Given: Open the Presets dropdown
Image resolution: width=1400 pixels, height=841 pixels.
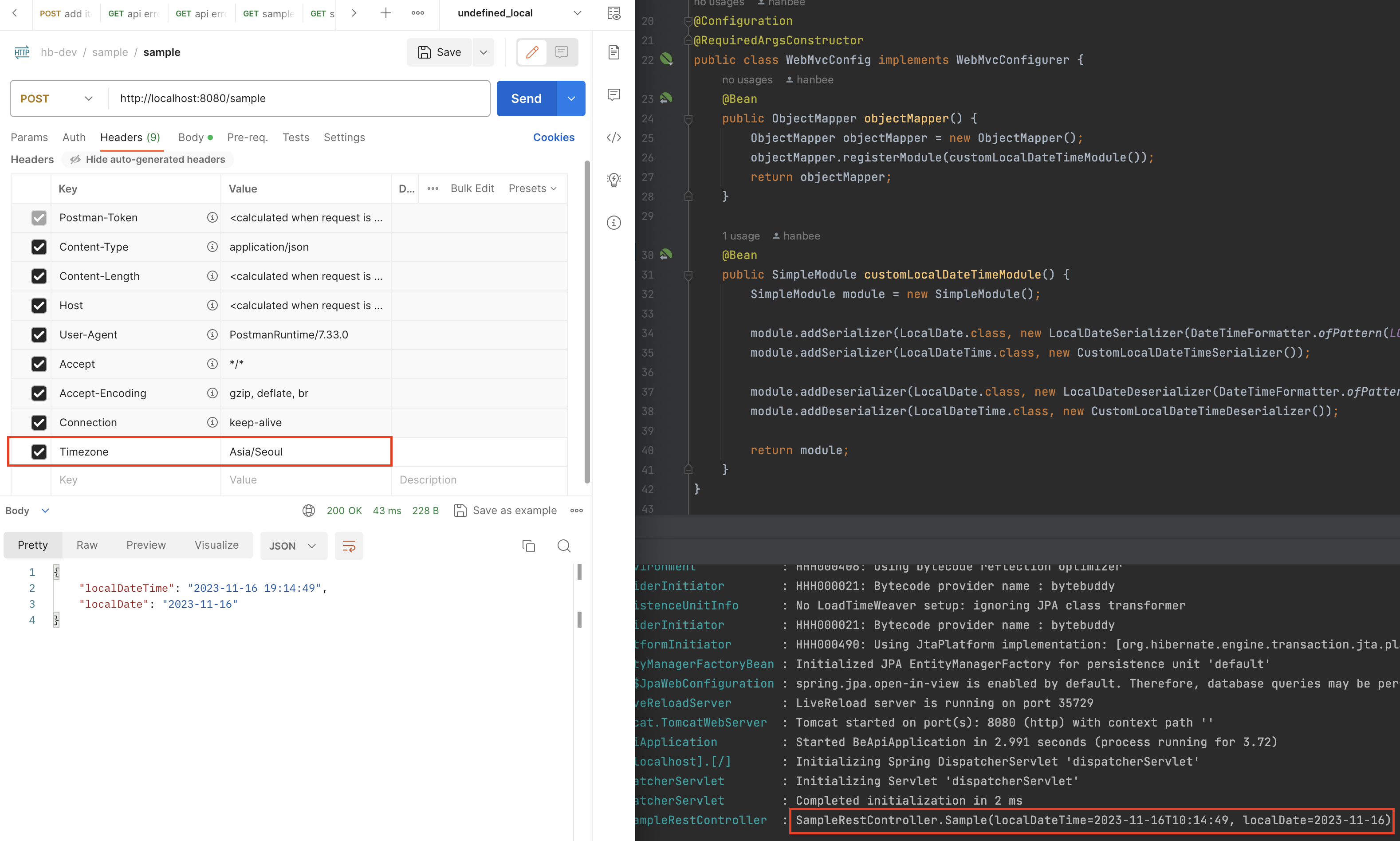Looking at the screenshot, I should point(532,188).
